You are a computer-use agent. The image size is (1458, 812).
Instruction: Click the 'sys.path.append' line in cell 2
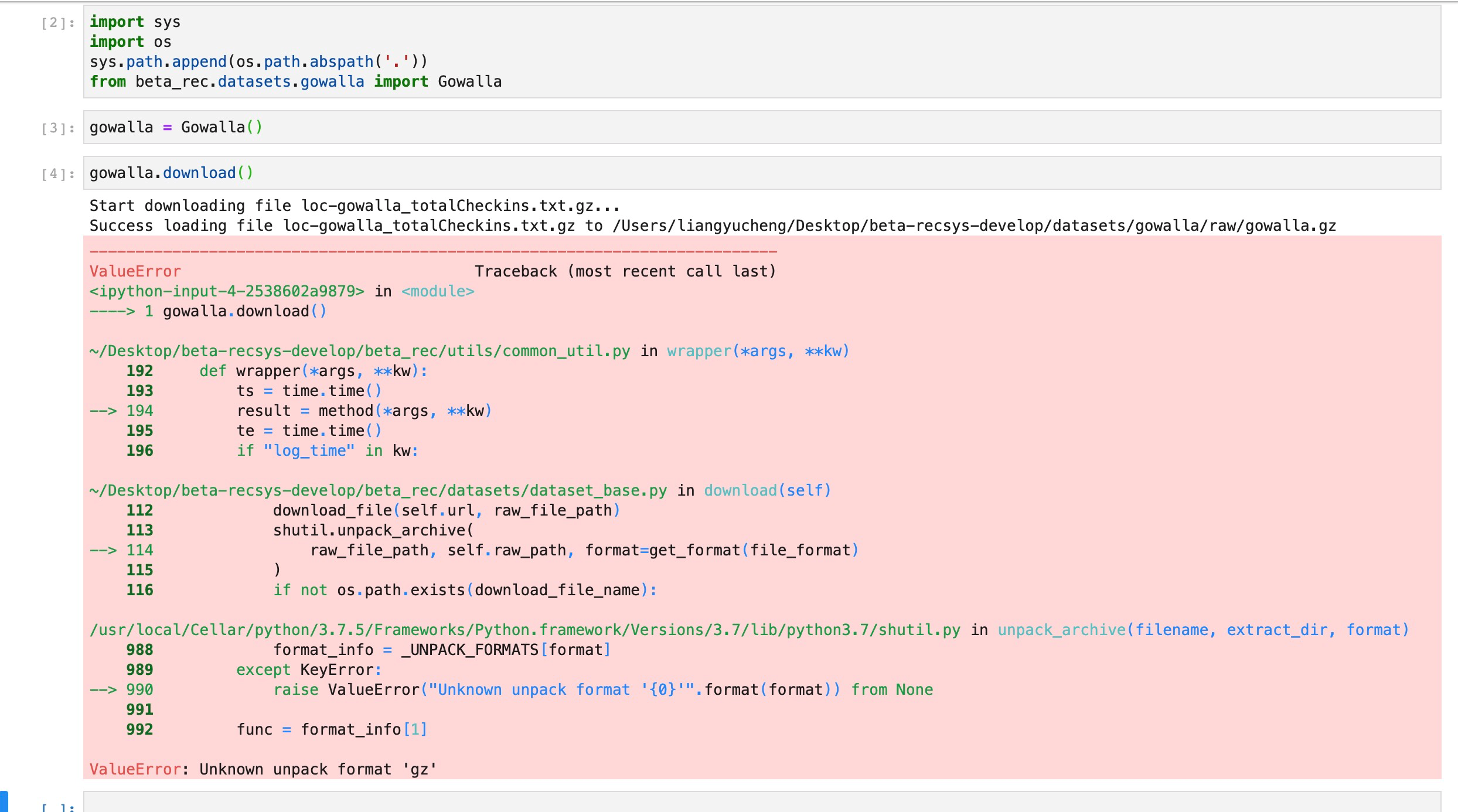[x=258, y=62]
